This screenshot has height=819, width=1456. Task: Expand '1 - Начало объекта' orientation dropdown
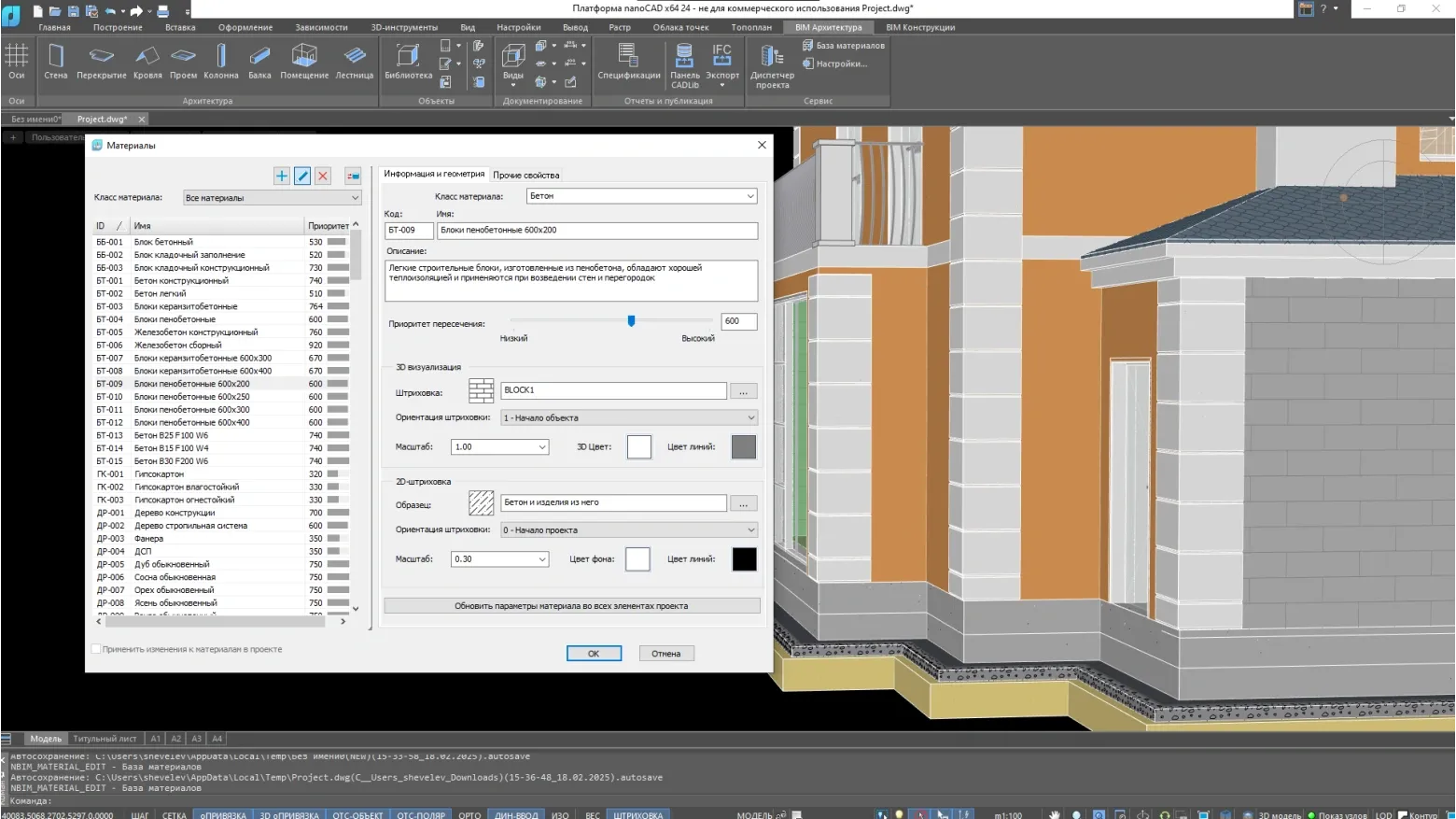(x=628, y=417)
